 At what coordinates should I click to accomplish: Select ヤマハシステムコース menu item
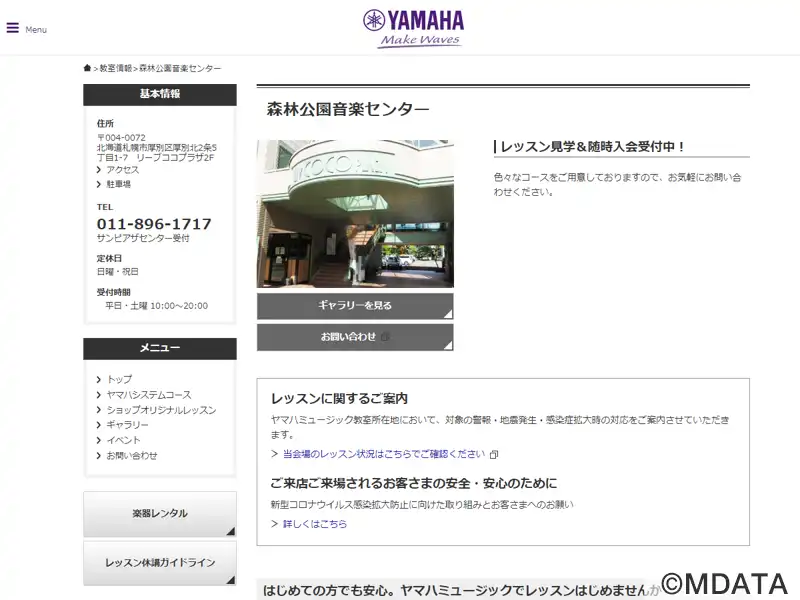tap(149, 394)
